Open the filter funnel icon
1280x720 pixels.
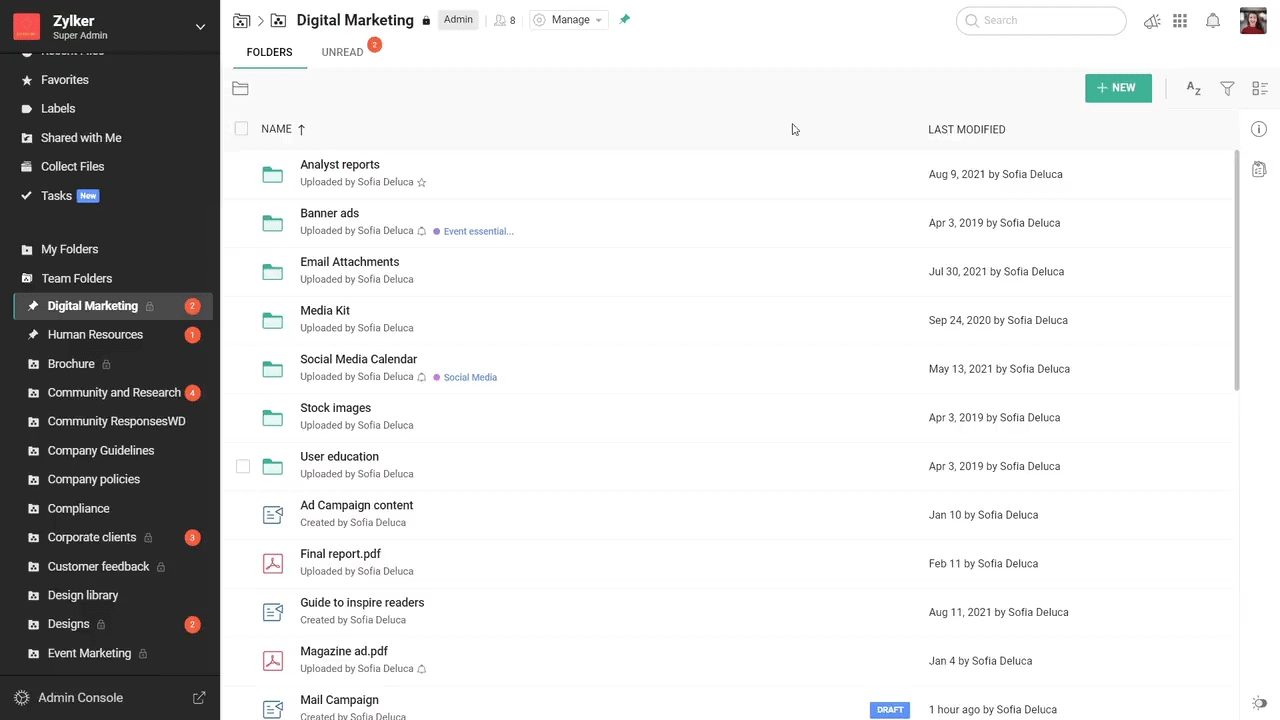1227,89
